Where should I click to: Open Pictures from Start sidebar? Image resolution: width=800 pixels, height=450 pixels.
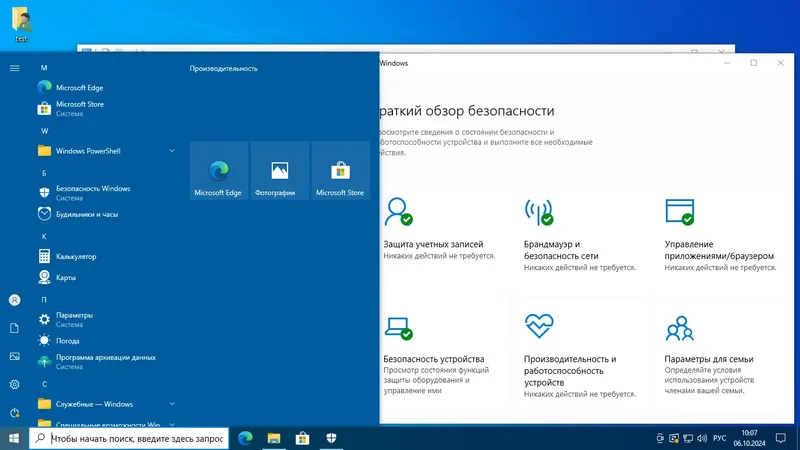point(14,356)
